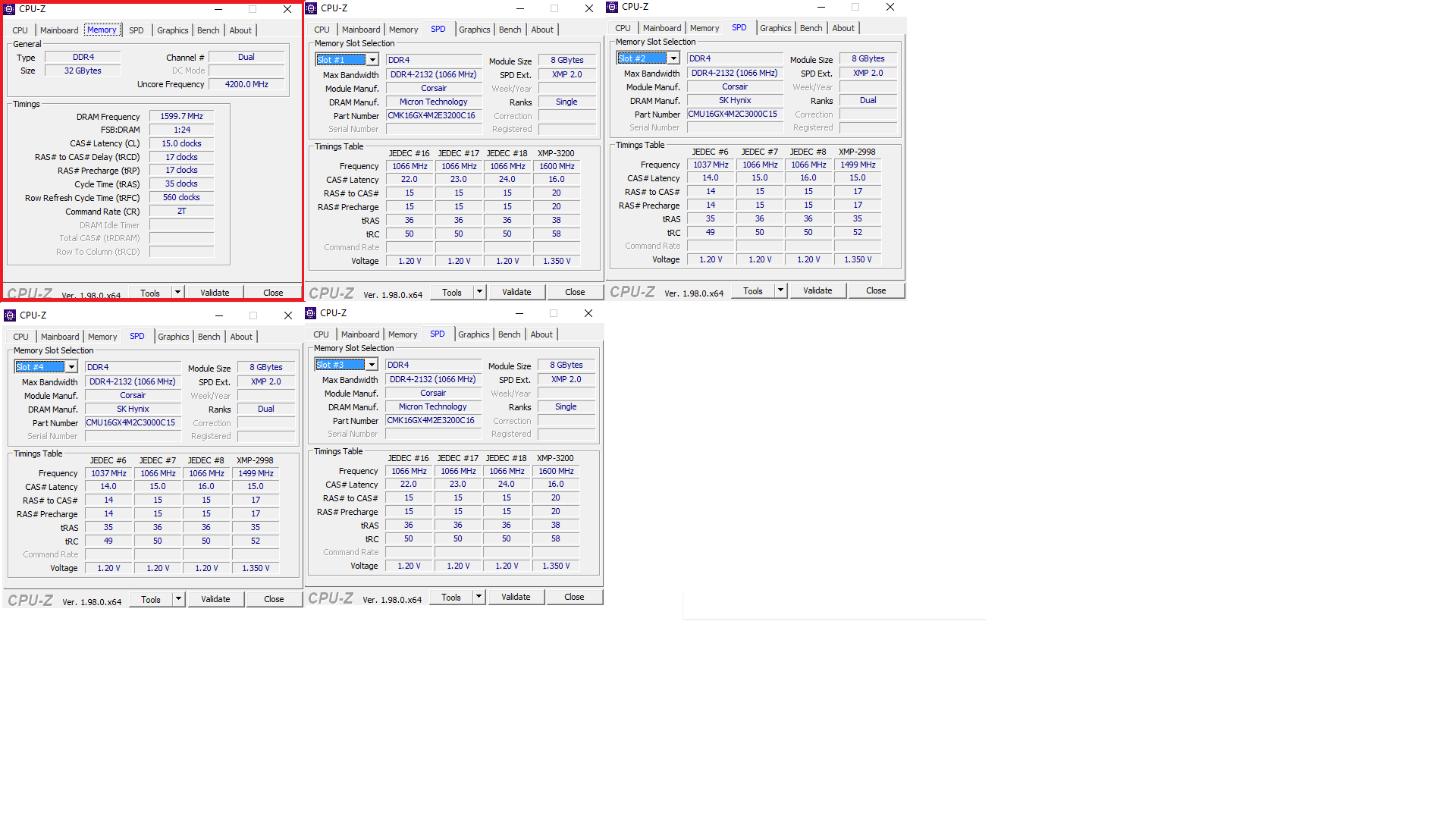The width and height of the screenshot is (1456, 819).
Task: Click CPU-Z icon in Slot #4 window titlebar
Action: (10, 315)
